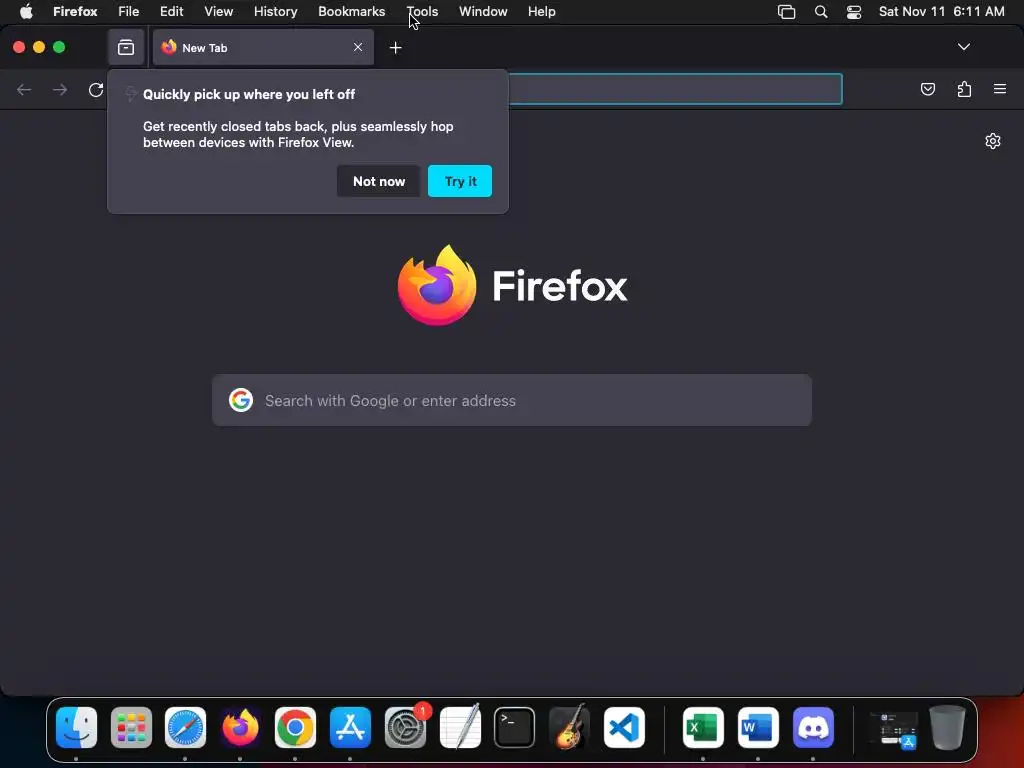This screenshot has height=768, width=1024.
Task: Click Try it in Firefox View popup
Action: 460,181
